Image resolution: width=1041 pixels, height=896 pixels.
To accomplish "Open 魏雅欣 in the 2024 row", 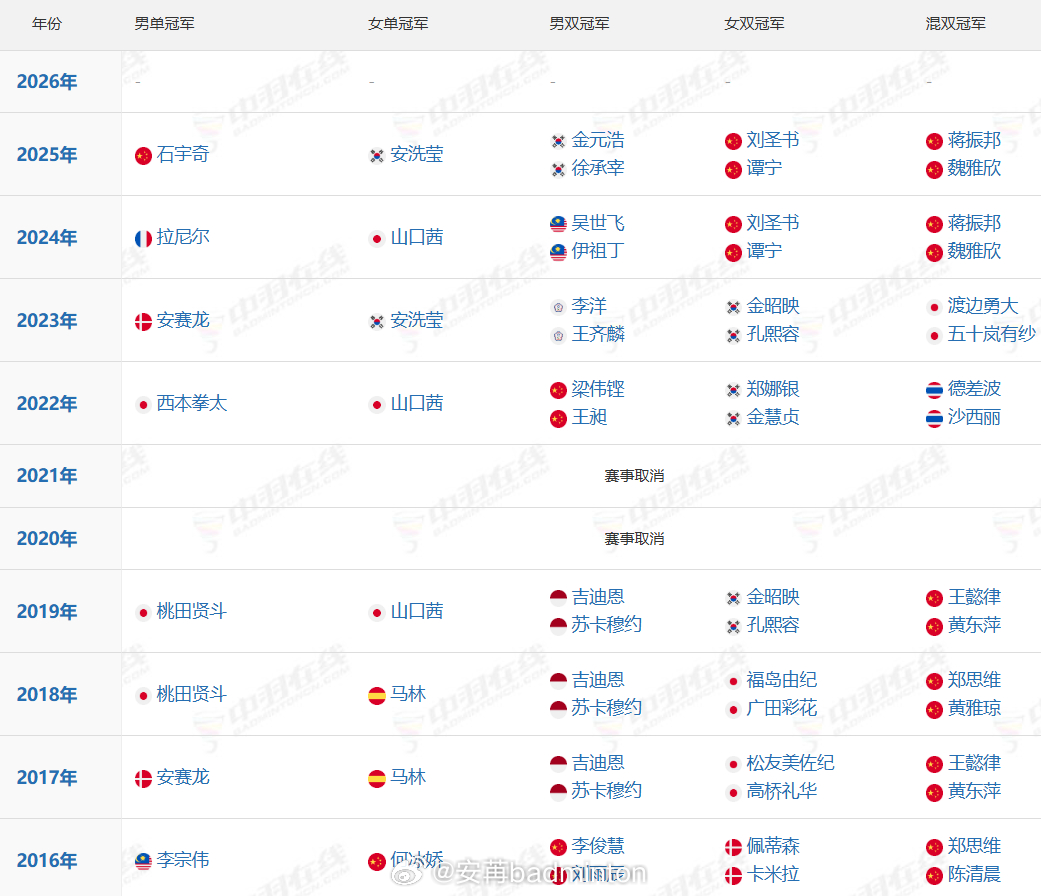I will (974, 252).
